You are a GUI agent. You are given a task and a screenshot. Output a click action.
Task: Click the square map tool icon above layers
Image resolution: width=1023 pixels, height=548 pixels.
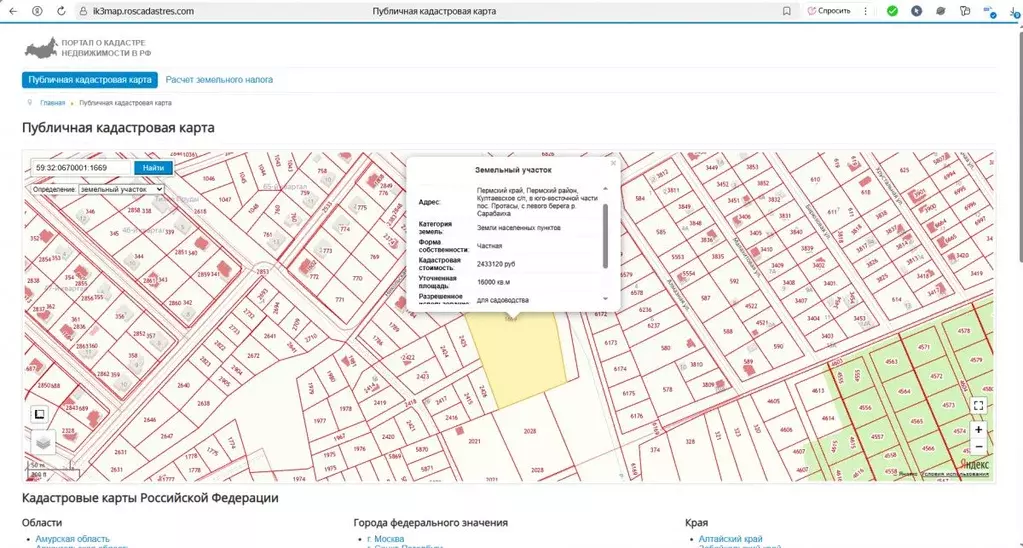coord(39,414)
